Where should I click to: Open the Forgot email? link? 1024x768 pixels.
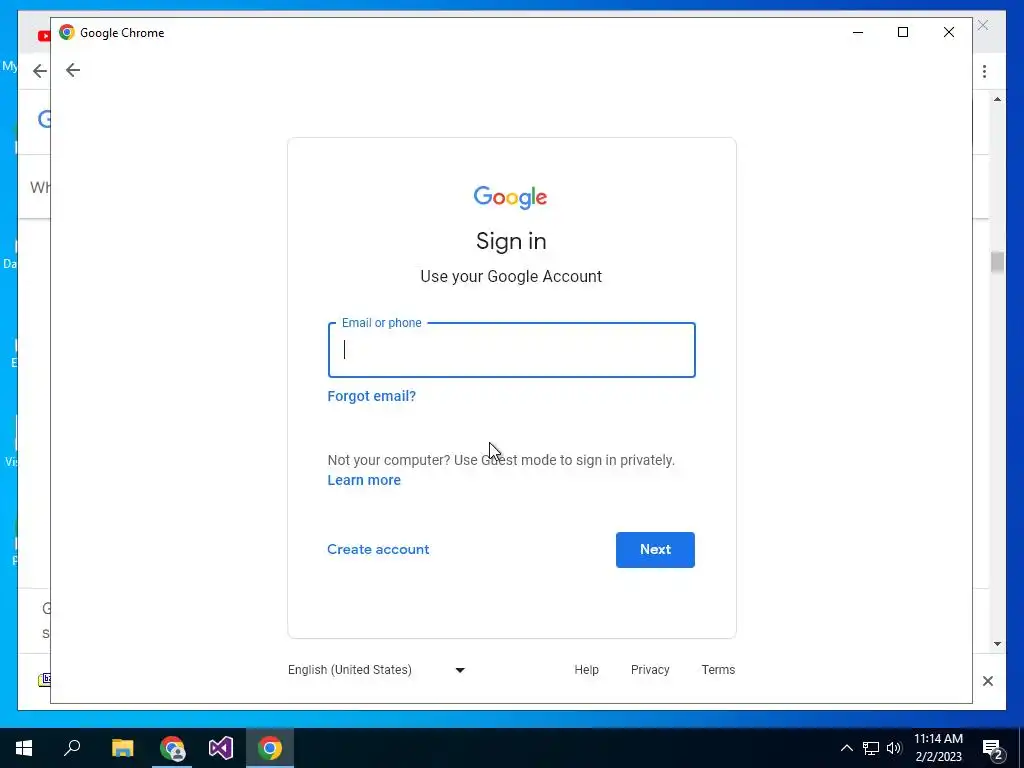[372, 396]
